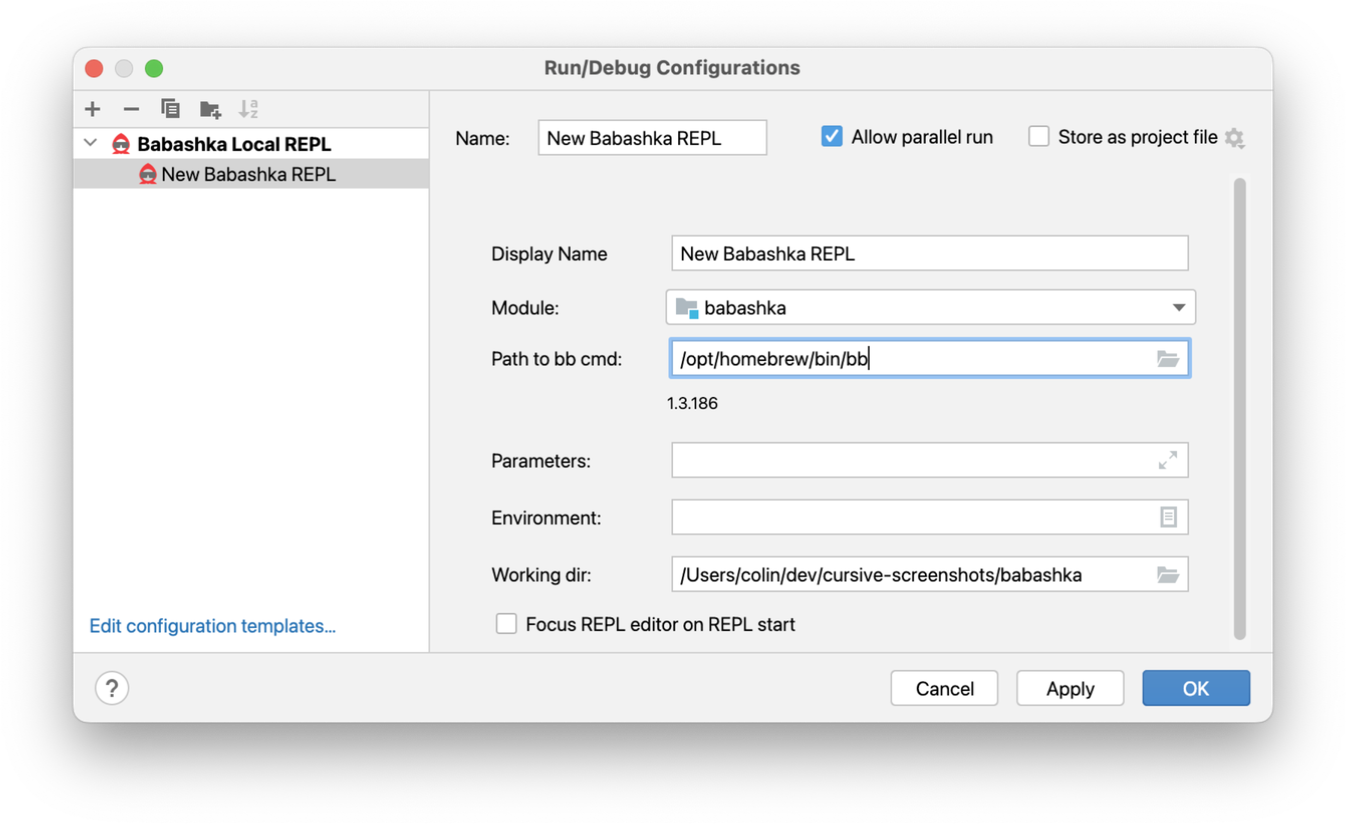Click the Cancel button

coord(944,688)
